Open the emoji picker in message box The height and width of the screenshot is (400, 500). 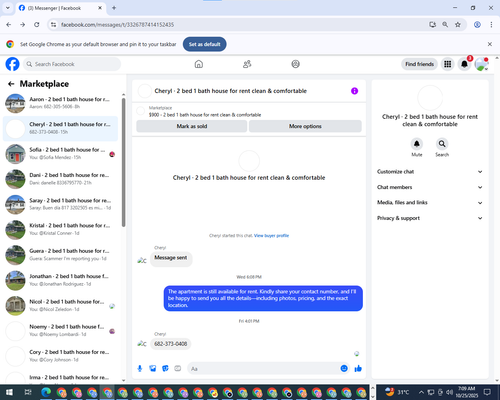pos(344,368)
